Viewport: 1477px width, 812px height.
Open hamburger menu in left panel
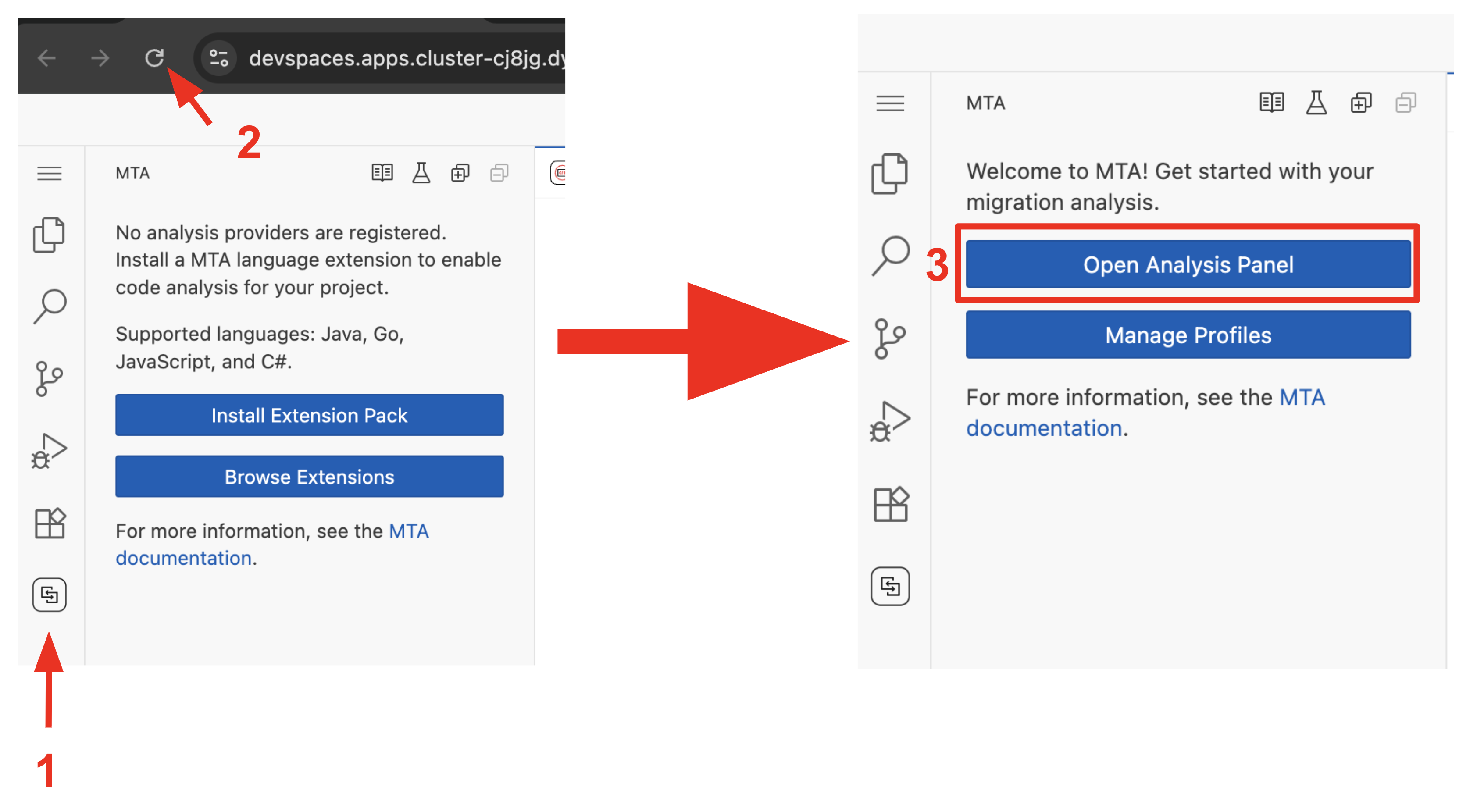click(x=49, y=173)
